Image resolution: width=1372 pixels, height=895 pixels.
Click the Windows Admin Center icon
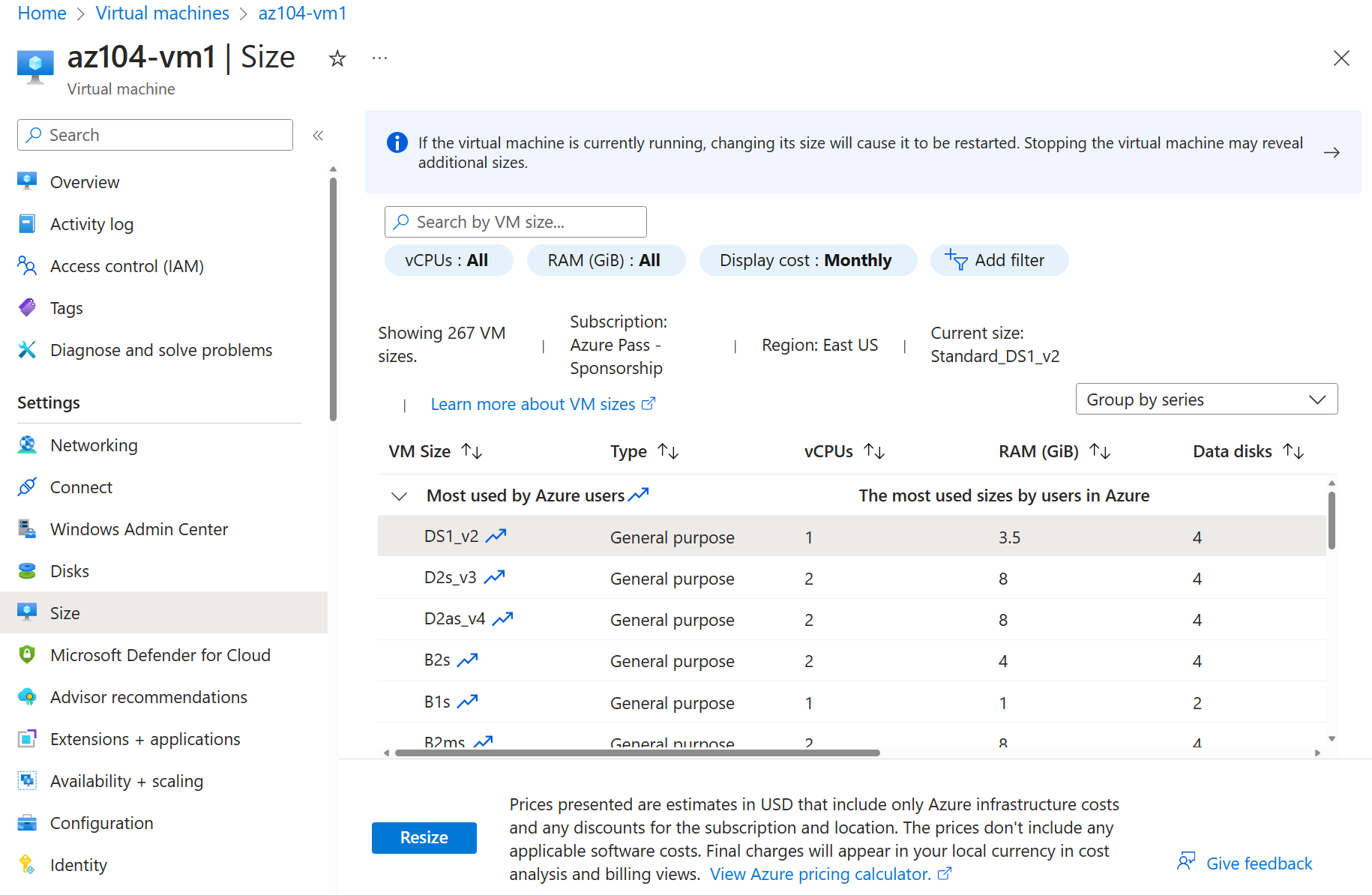pyautogui.click(x=27, y=528)
